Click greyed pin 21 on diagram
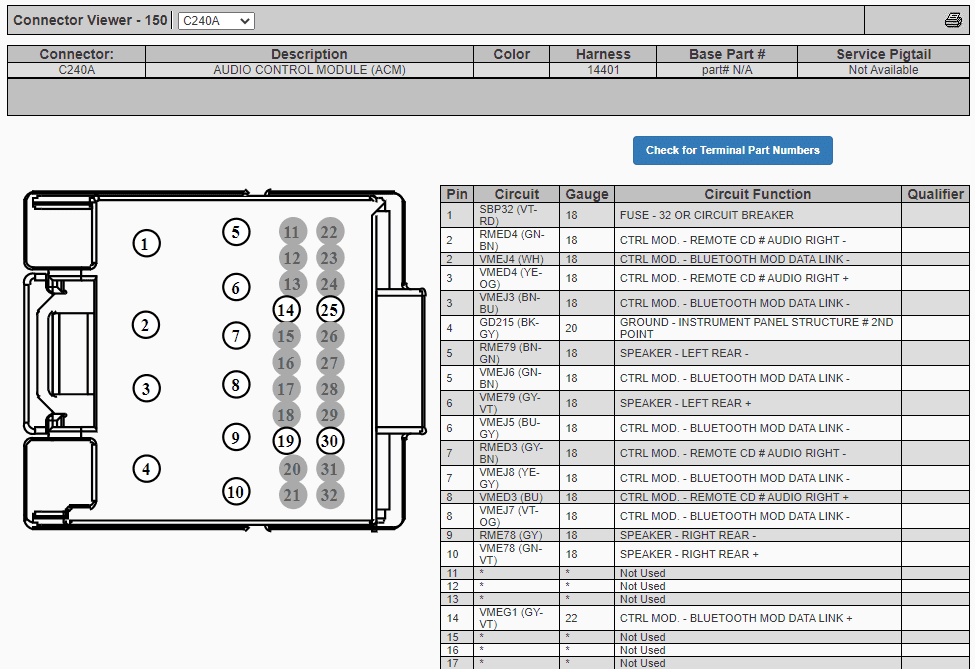This screenshot has width=975, height=669. pyautogui.click(x=292, y=495)
